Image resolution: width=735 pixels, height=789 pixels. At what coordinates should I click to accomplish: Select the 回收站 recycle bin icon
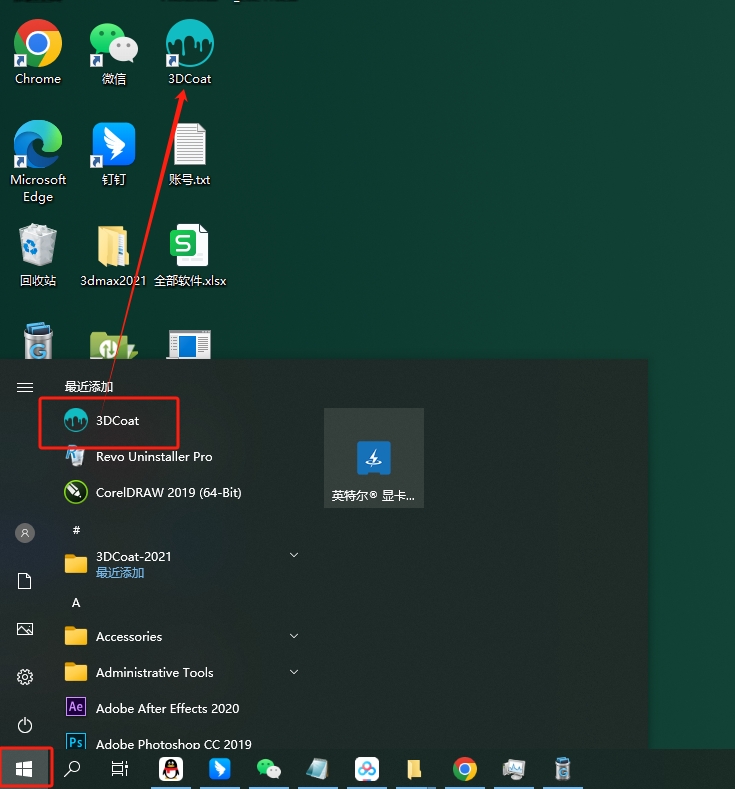click(38, 255)
